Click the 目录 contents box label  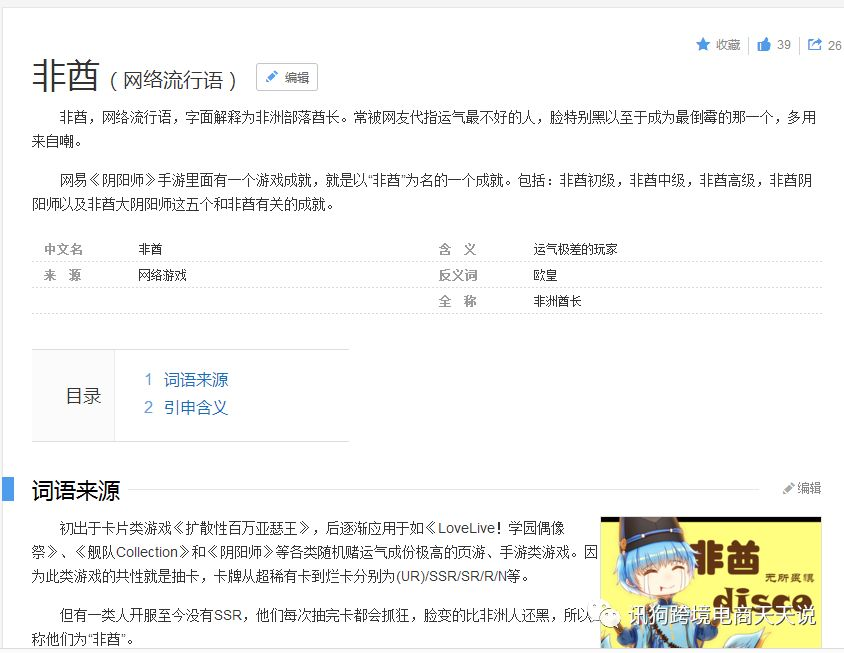click(83, 396)
